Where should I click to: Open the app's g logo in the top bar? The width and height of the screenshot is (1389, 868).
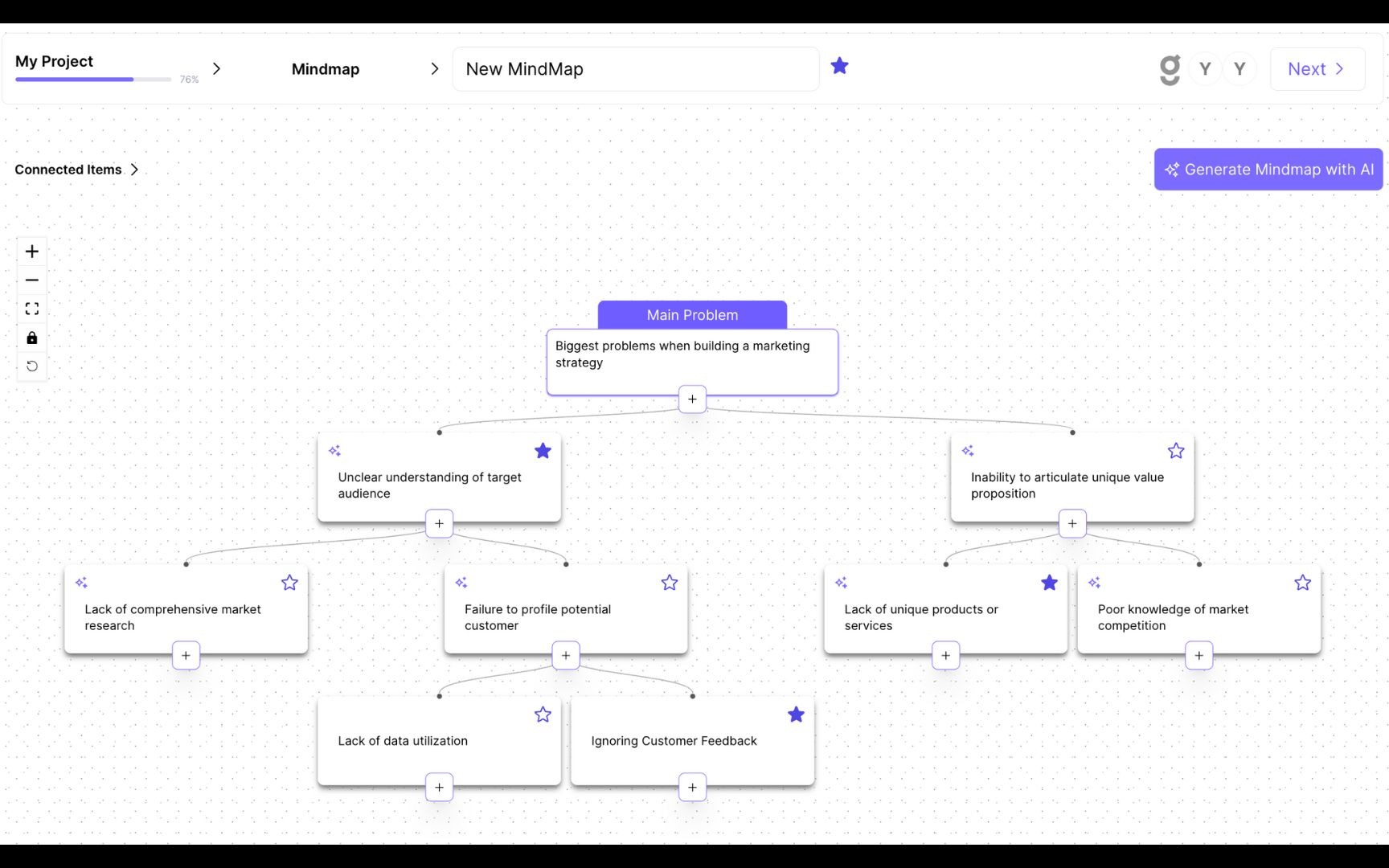pos(1170,69)
